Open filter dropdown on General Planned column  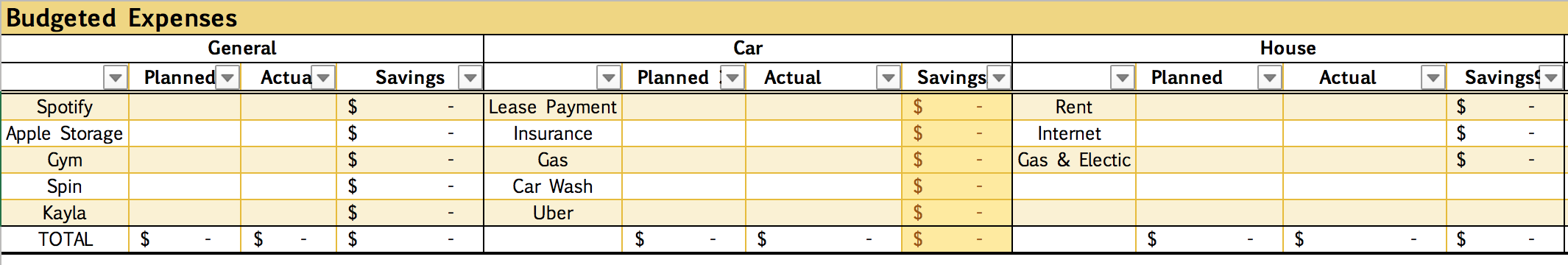point(228,77)
